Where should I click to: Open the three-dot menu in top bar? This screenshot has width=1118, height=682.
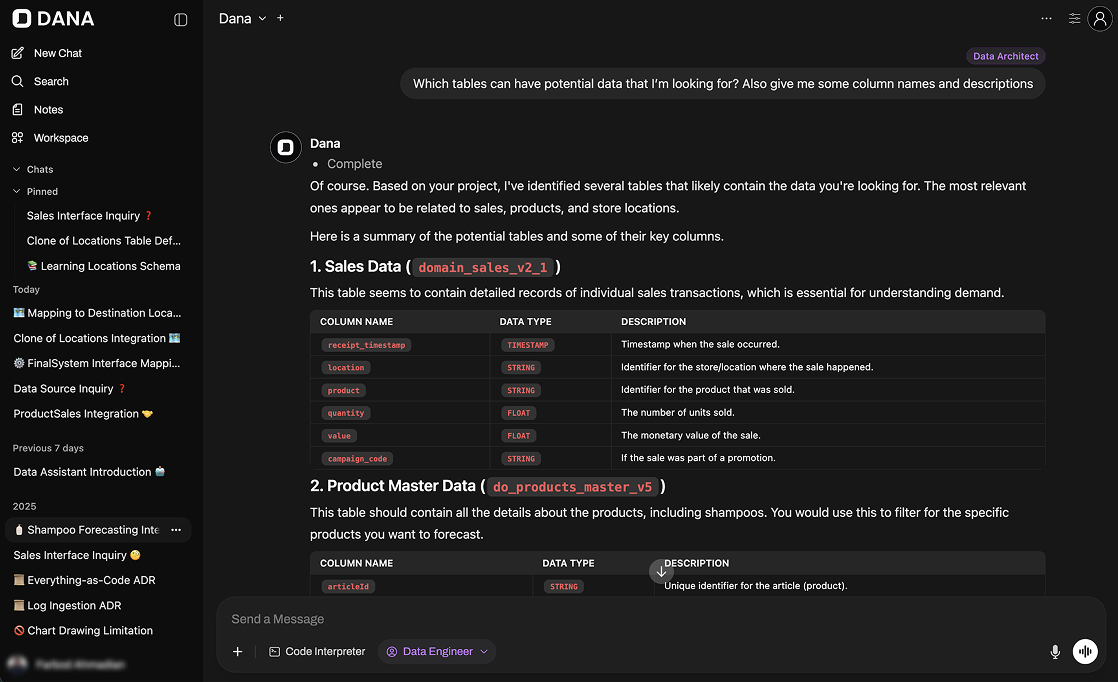[1046, 19]
